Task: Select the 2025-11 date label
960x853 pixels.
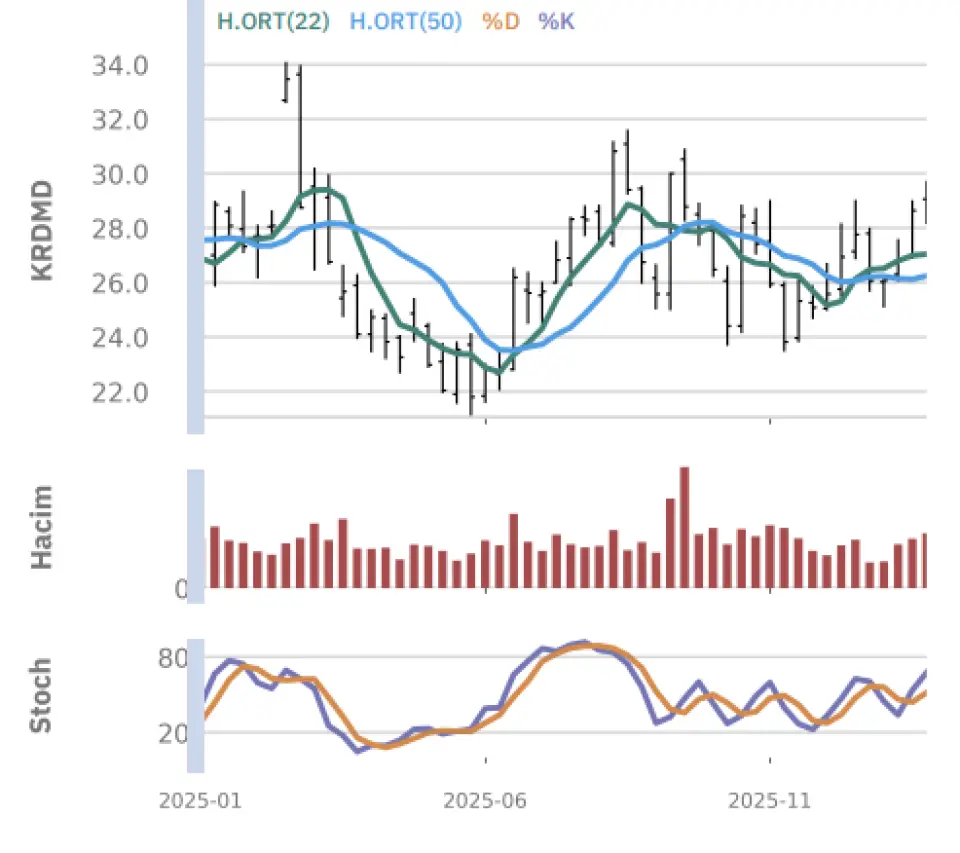Action: coord(769,801)
